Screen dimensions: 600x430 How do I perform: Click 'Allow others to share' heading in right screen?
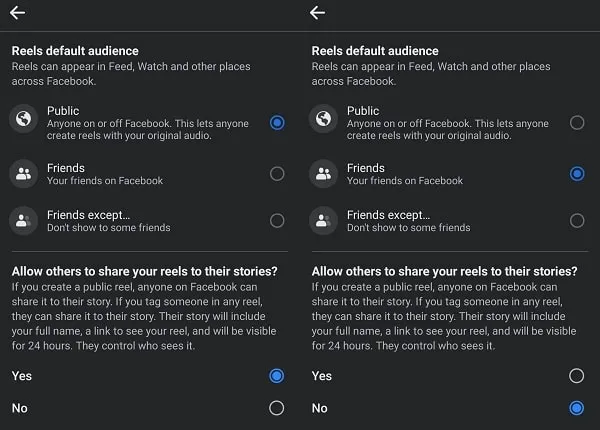[445, 271]
